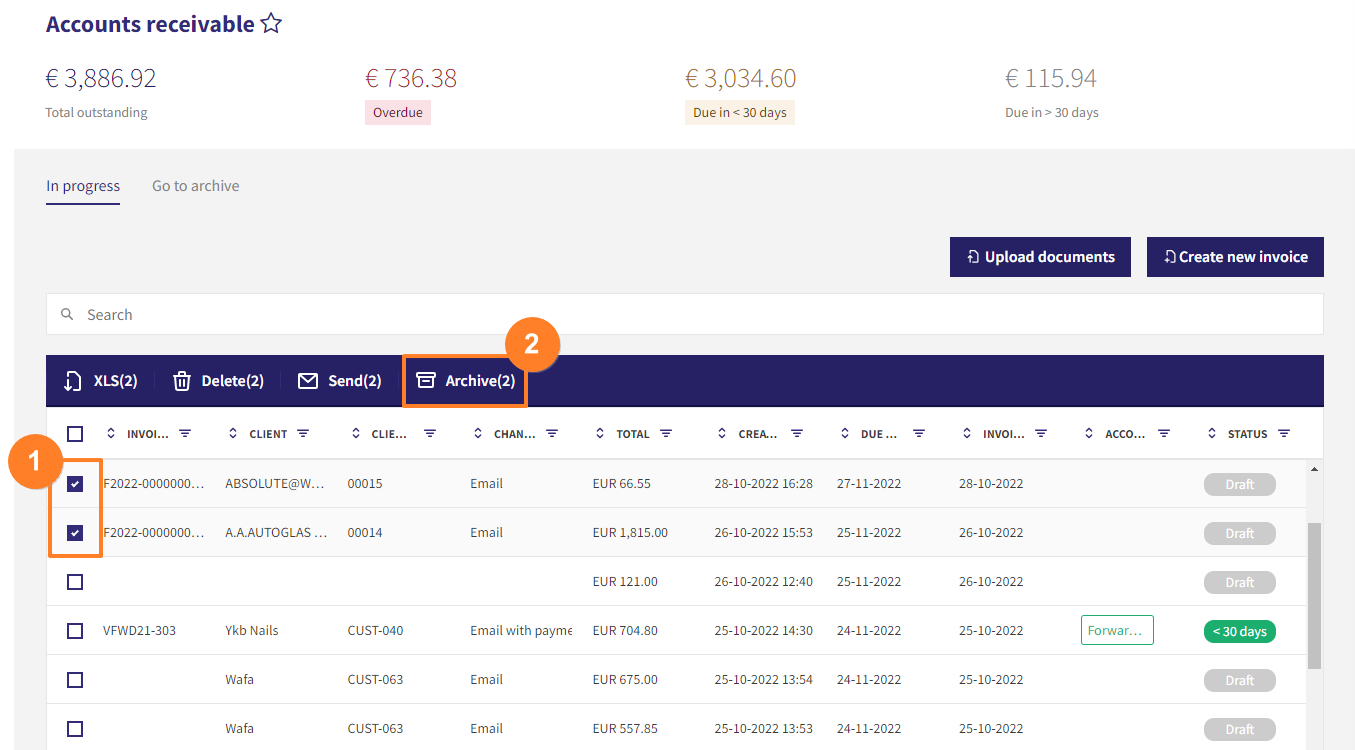Delete the two selected invoices
1355x750 pixels.
tap(218, 381)
